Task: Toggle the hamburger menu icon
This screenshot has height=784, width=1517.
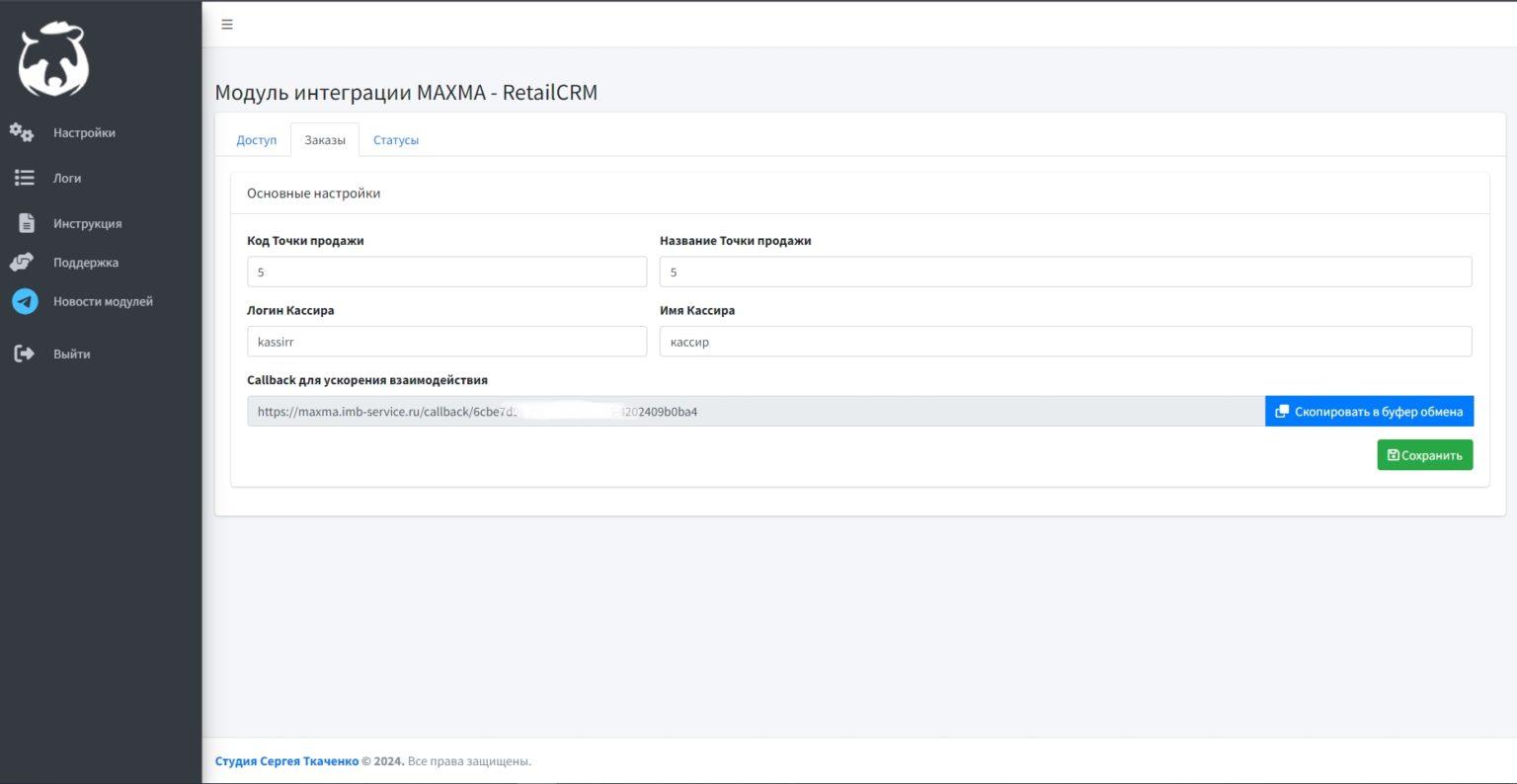Action: (x=227, y=25)
